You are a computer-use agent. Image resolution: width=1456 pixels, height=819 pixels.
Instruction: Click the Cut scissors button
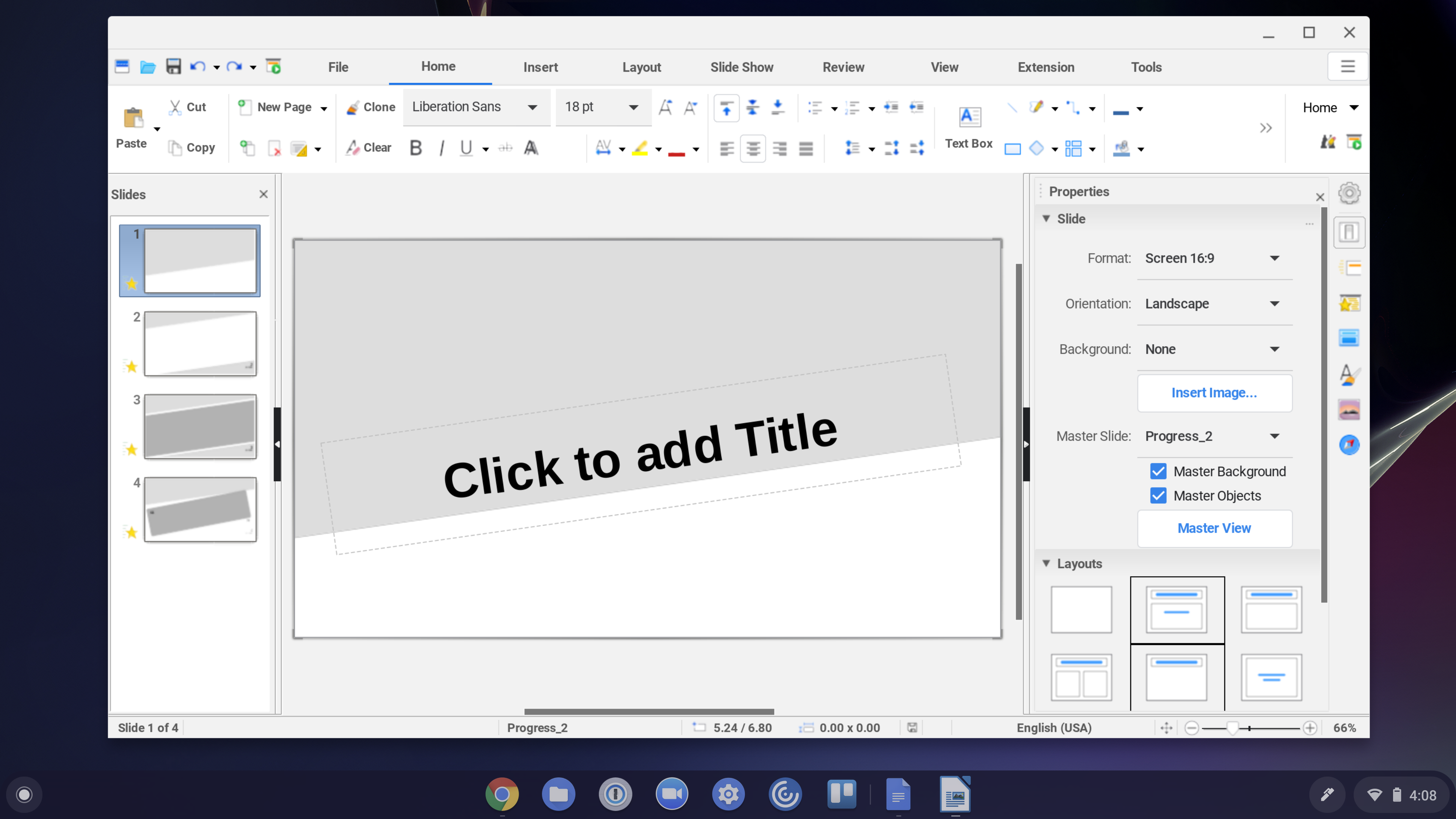click(x=188, y=107)
